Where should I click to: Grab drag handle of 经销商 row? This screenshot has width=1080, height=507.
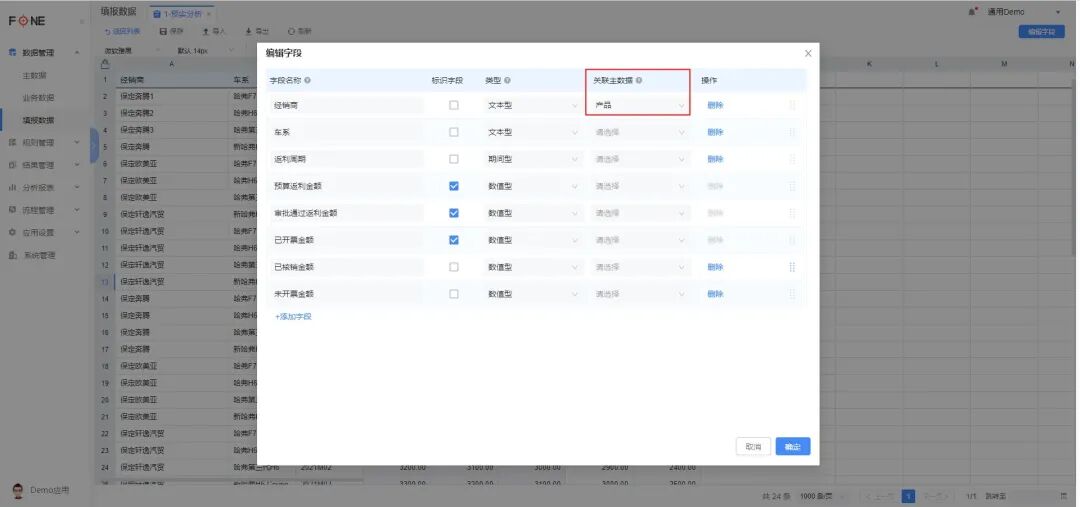point(792,105)
